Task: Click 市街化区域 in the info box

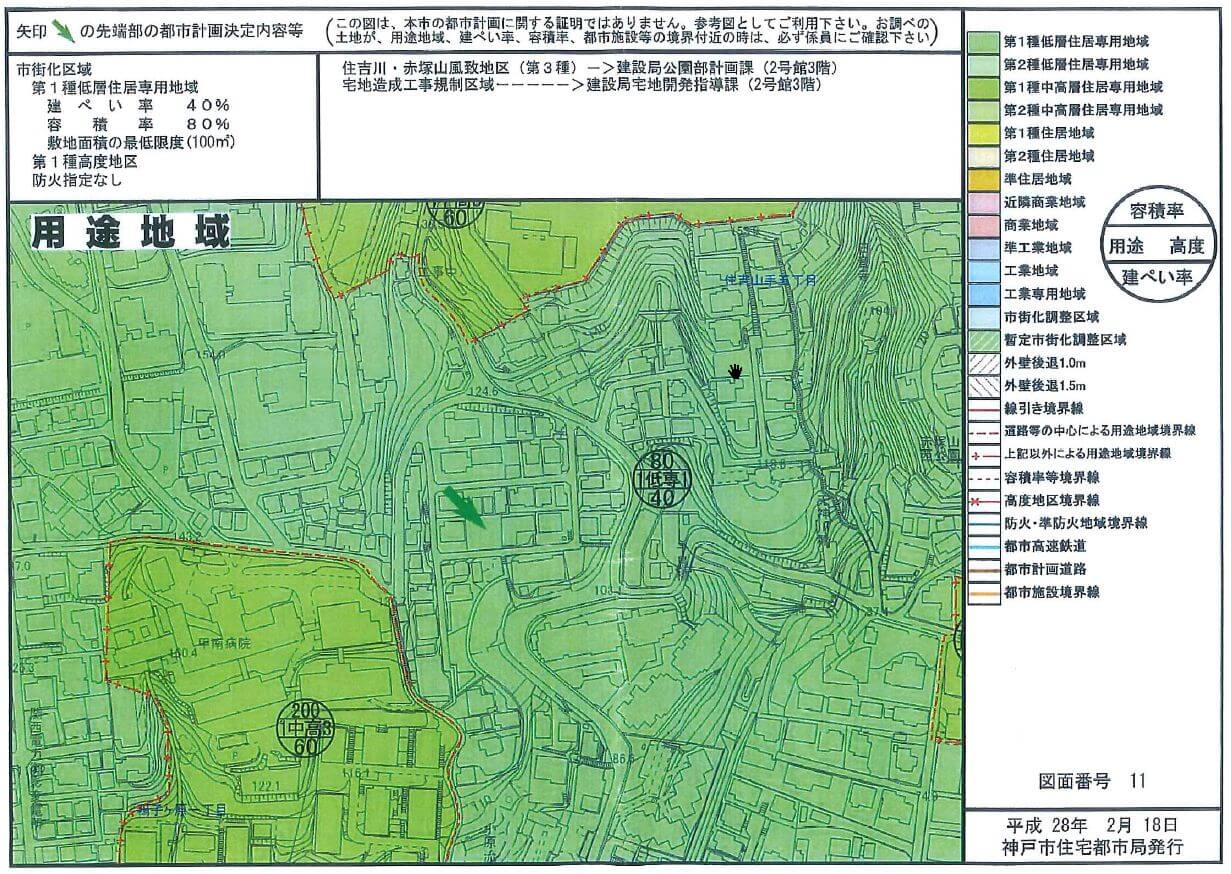Action: 54,72
